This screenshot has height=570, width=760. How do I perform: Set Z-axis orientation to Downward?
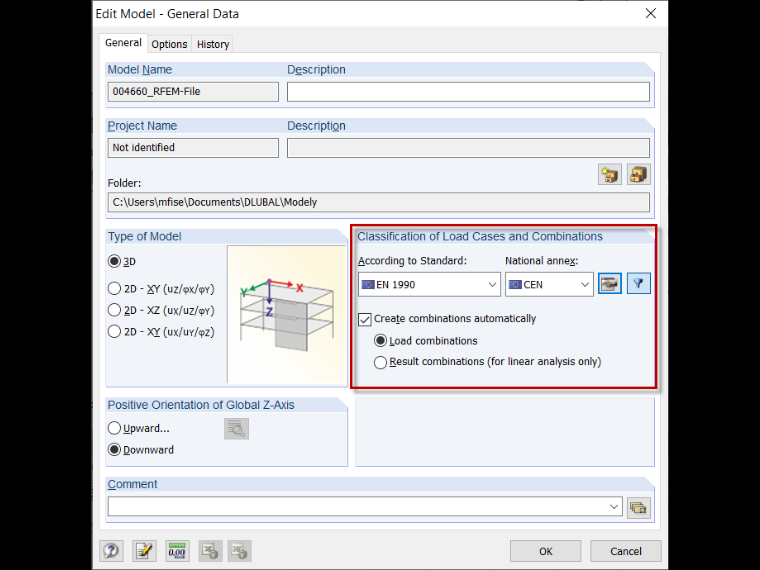[114, 450]
